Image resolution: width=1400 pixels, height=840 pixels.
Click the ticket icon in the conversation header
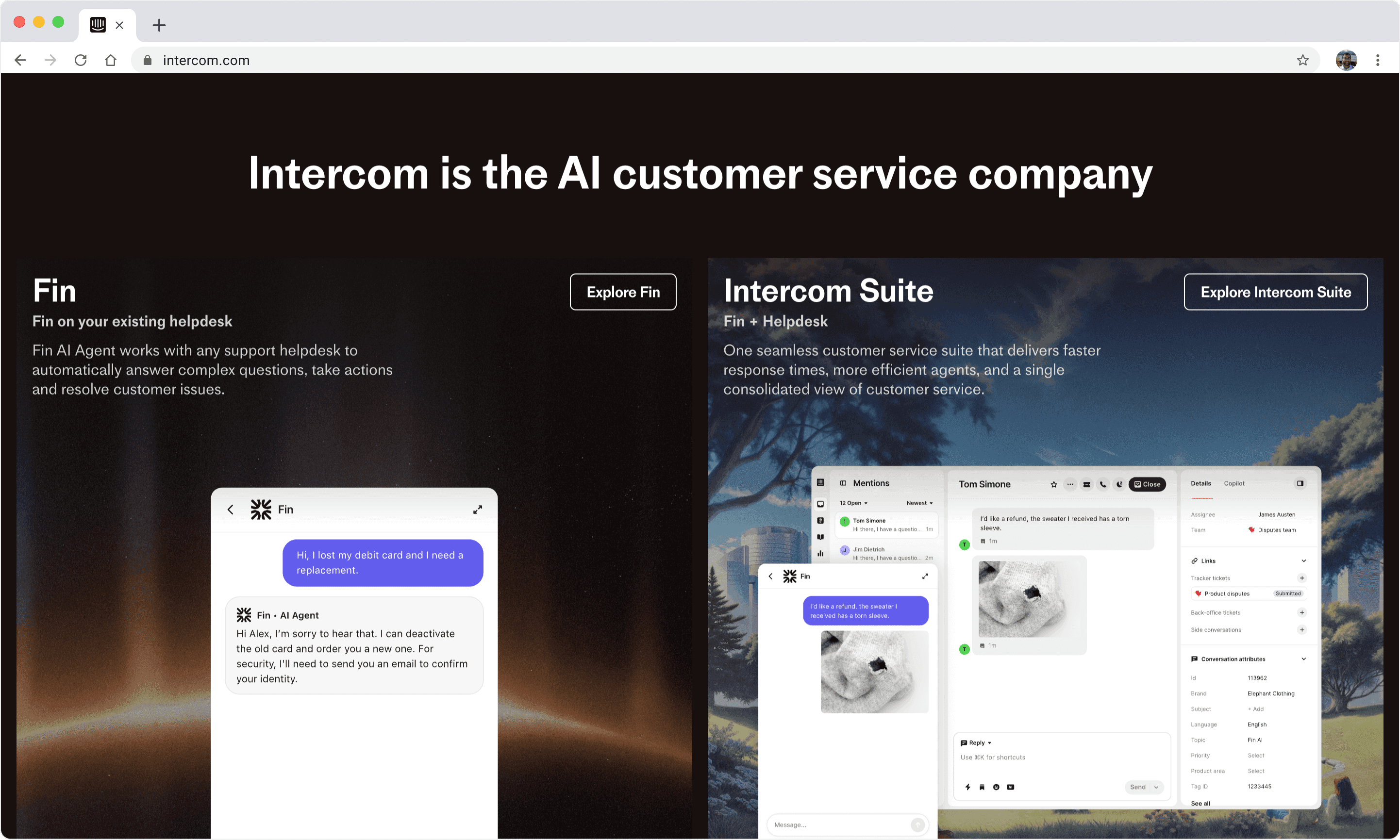pyautogui.click(x=1086, y=484)
